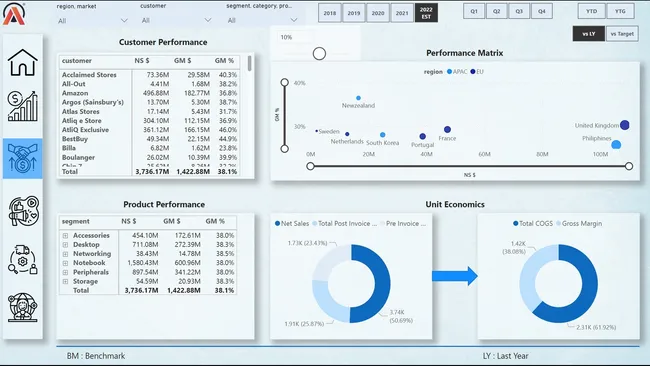This screenshot has height=366, width=650.
Task: Click the Pre Invoice legend item
Action: pos(403,223)
